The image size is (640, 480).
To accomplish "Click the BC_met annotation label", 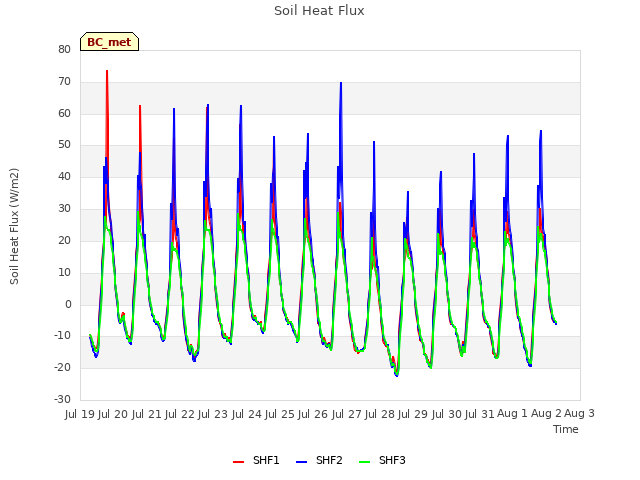I will tap(109, 42).
